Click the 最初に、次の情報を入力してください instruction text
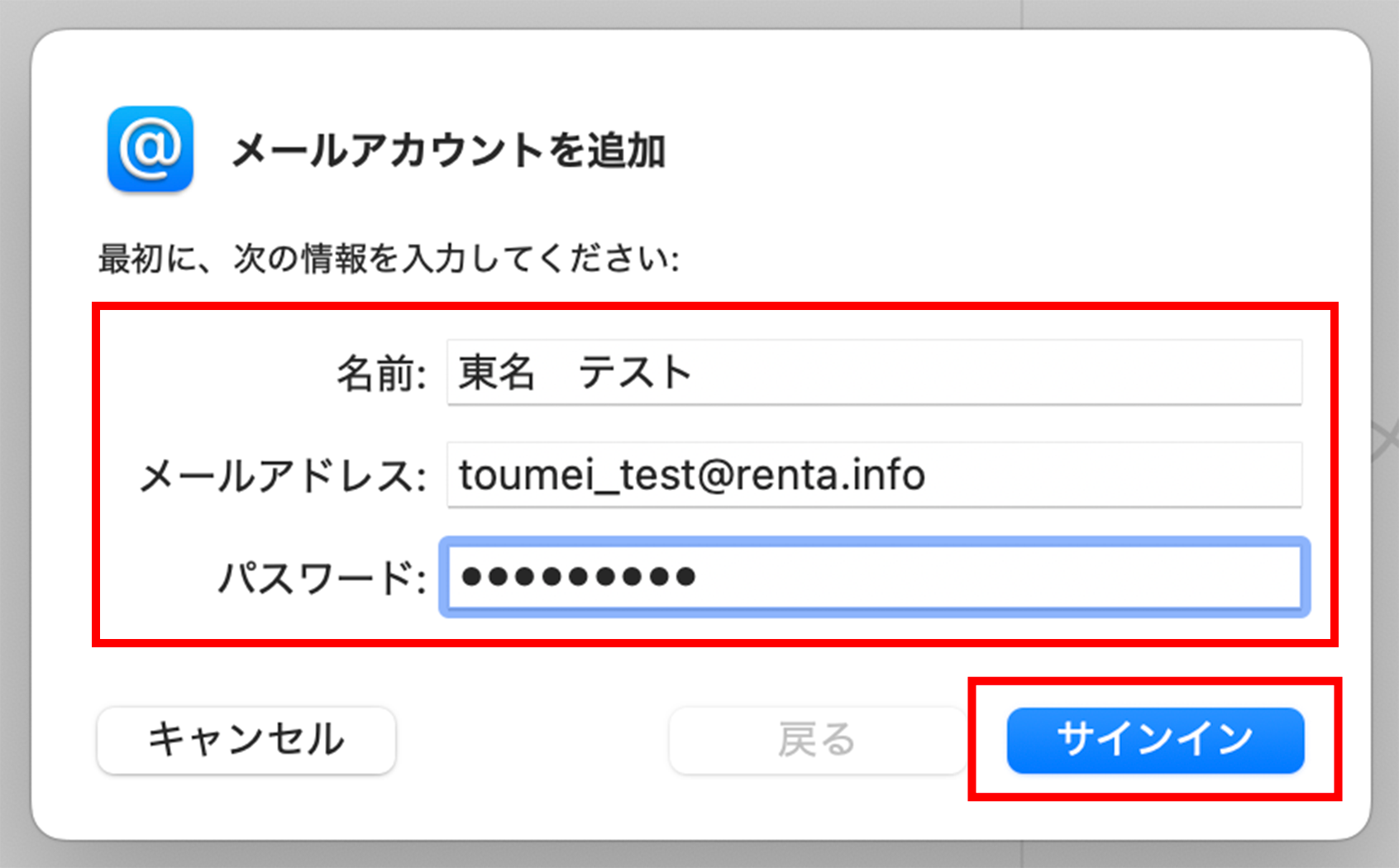 389,259
